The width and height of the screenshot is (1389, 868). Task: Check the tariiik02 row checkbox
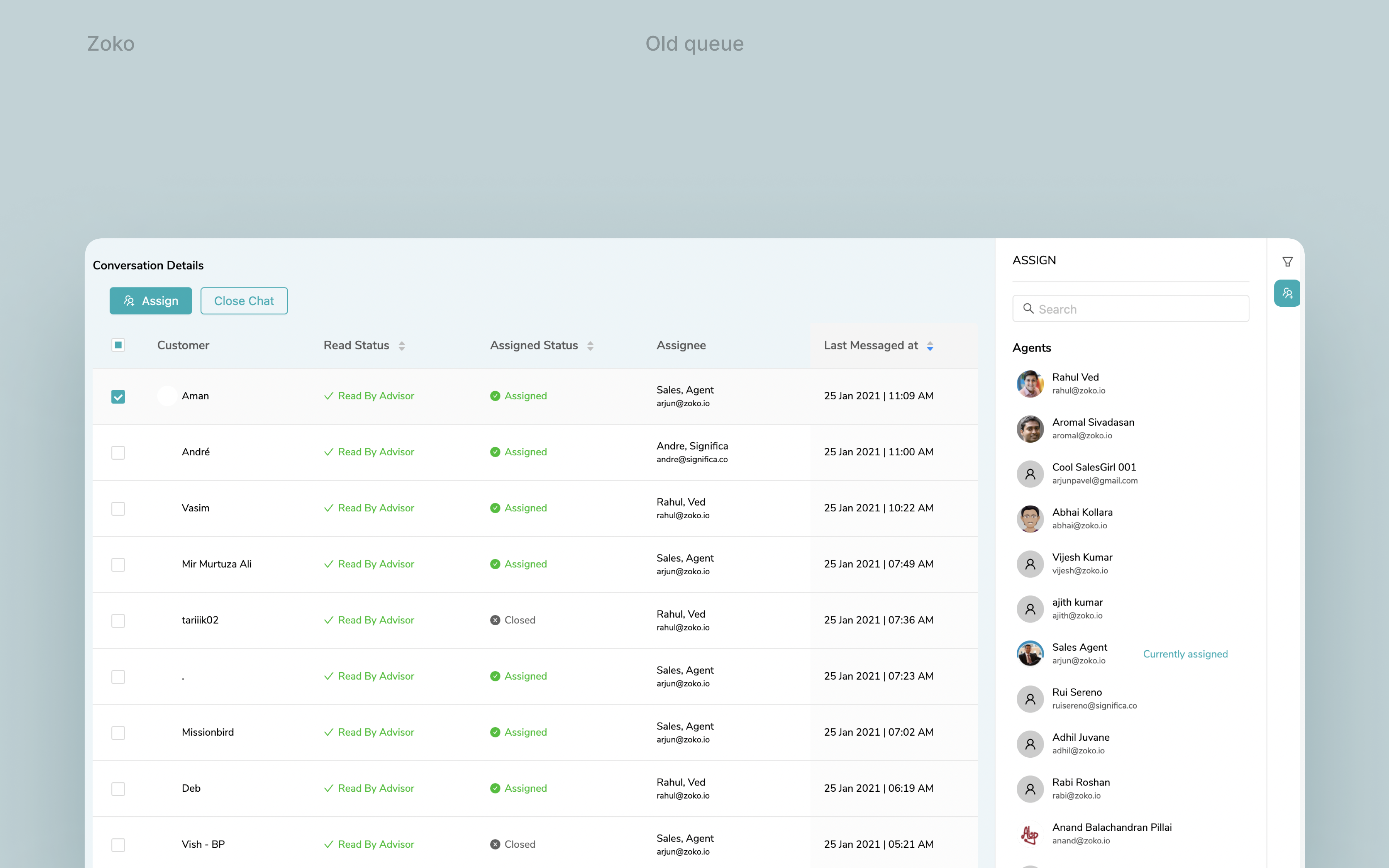pyautogui.click(x=118, y=621)
